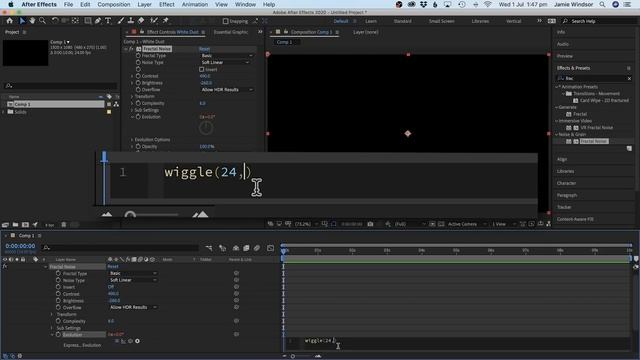The image size is (640, 360).
Task: Click the Create New Folder icon in Project panel
Action: pos(15,225)
